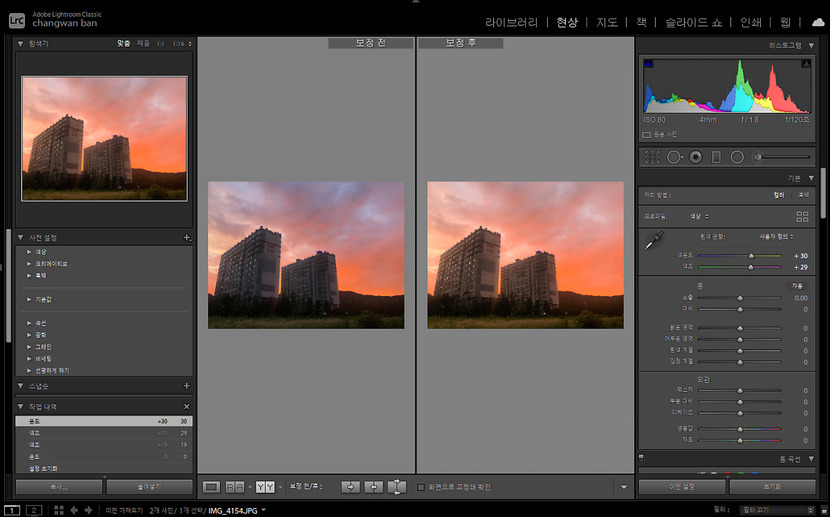This screenshot has height=517, width=830.
Task: Click the cloud sync status icon
Action: pyautogui.click(x=818, y=22)
